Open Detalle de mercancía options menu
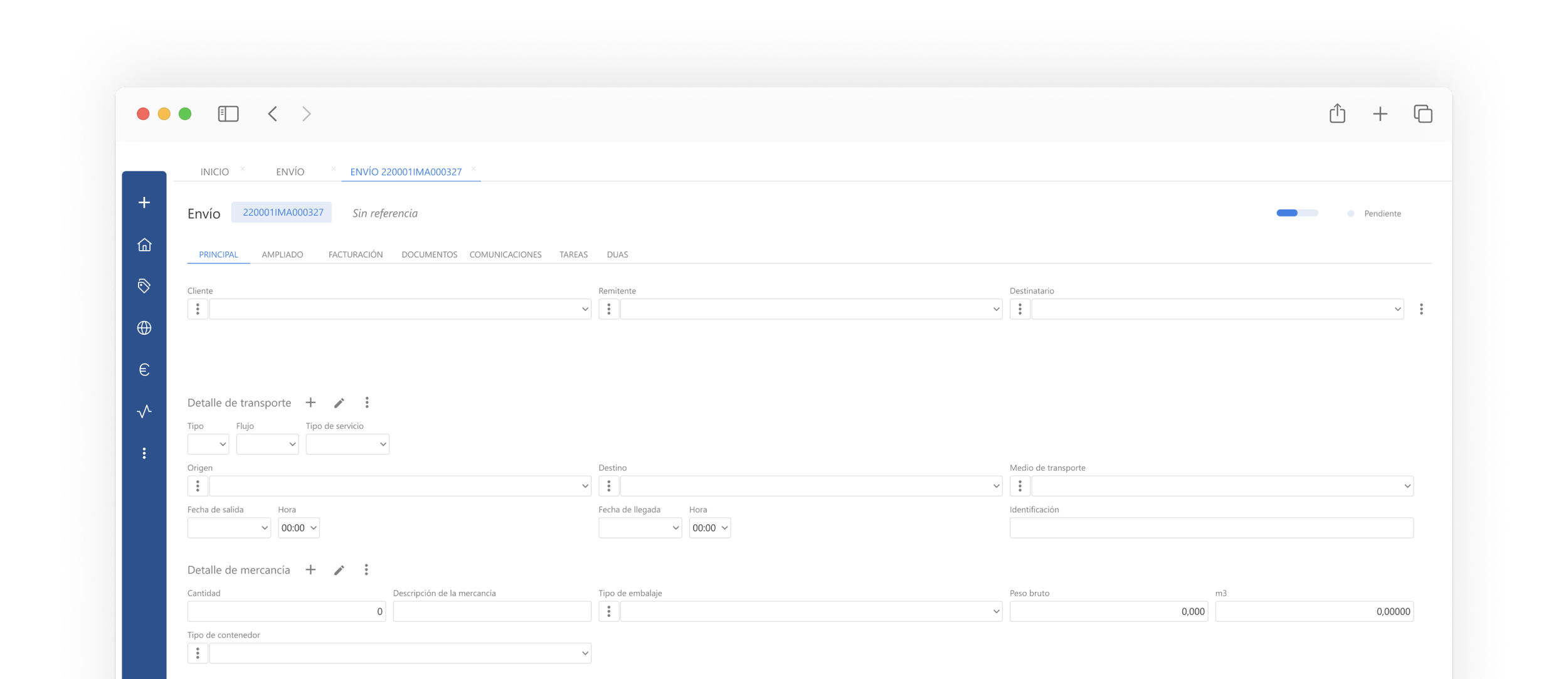This screenshot has width=1568, height=679. tap(366, 570)
